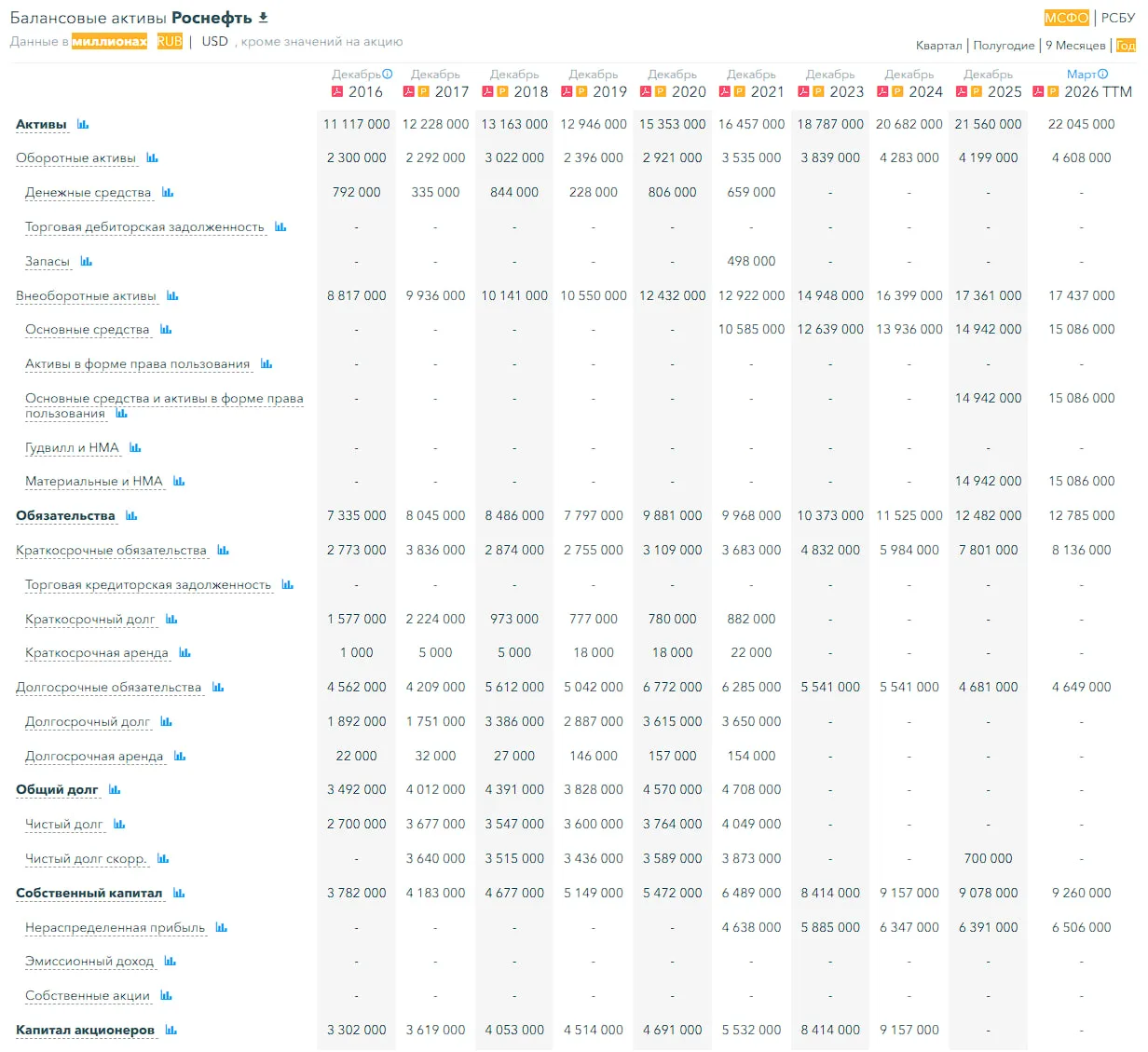Open chart icon for Торговая дебиторская задолженность
This screenshot has height=1052, width=1148.
pyautogui.click(x=280, y=227)
